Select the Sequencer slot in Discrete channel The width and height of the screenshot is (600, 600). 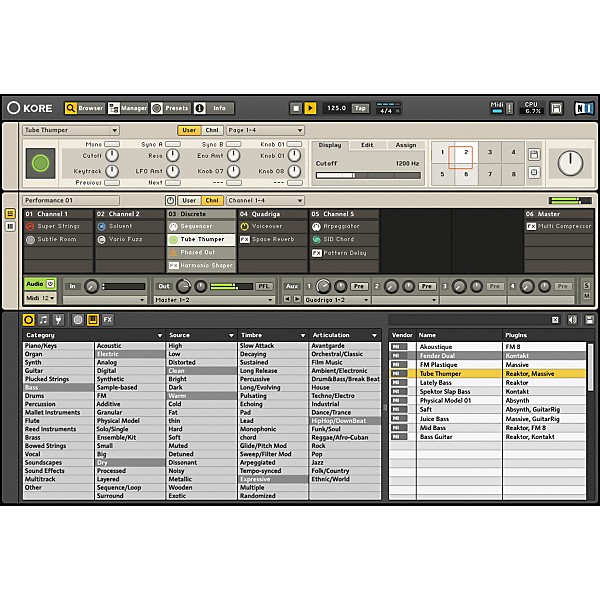tap(201, 227)
